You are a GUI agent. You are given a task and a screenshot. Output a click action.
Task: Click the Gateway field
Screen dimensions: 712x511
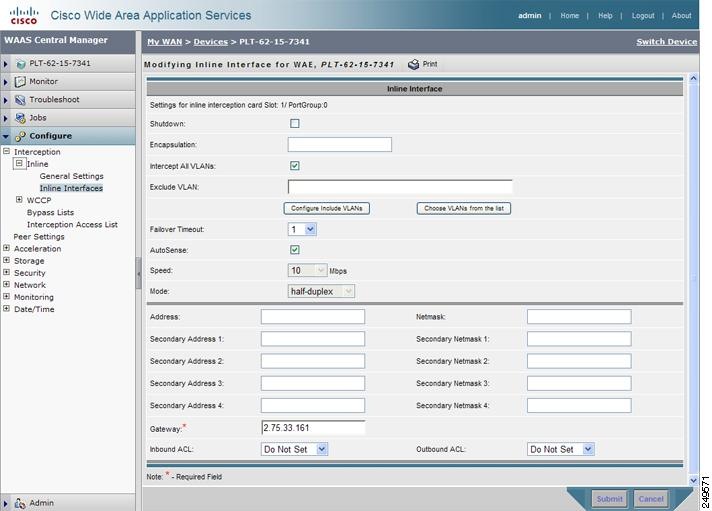[313, 427]
